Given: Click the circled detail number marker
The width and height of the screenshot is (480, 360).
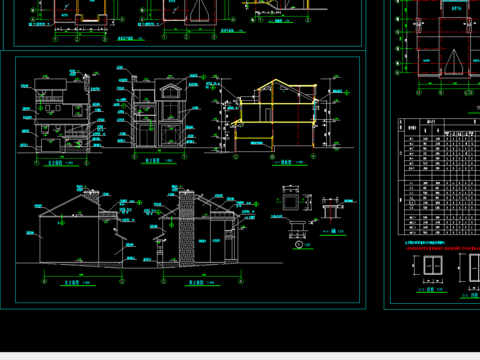Looking at the screenshot, I should 299,245.
